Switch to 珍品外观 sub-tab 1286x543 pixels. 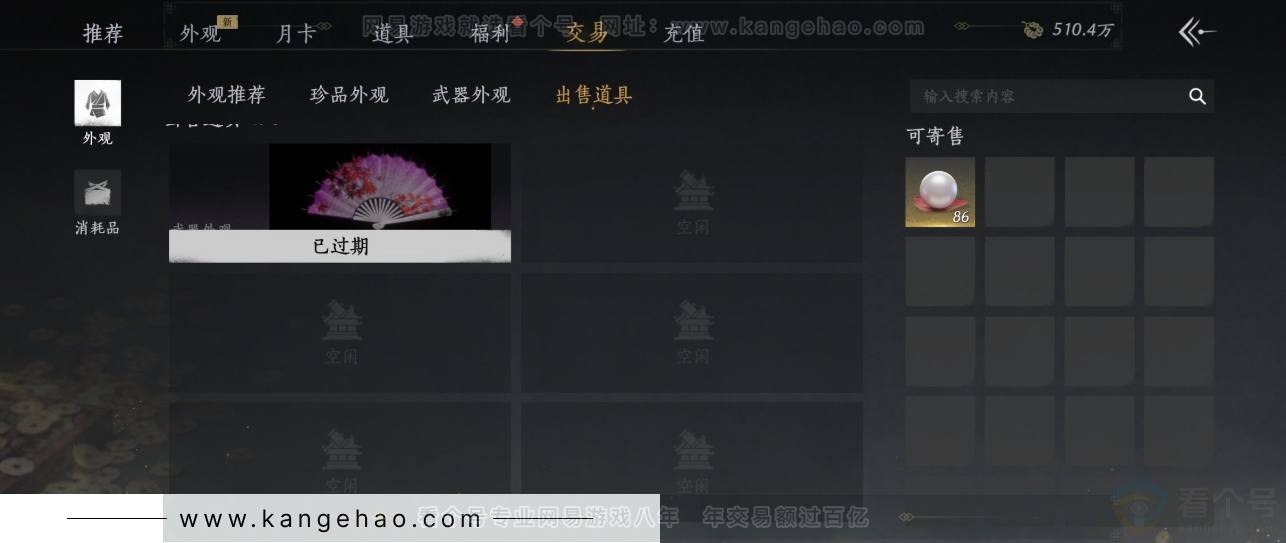pyautogui.click(x=349, y=95)
